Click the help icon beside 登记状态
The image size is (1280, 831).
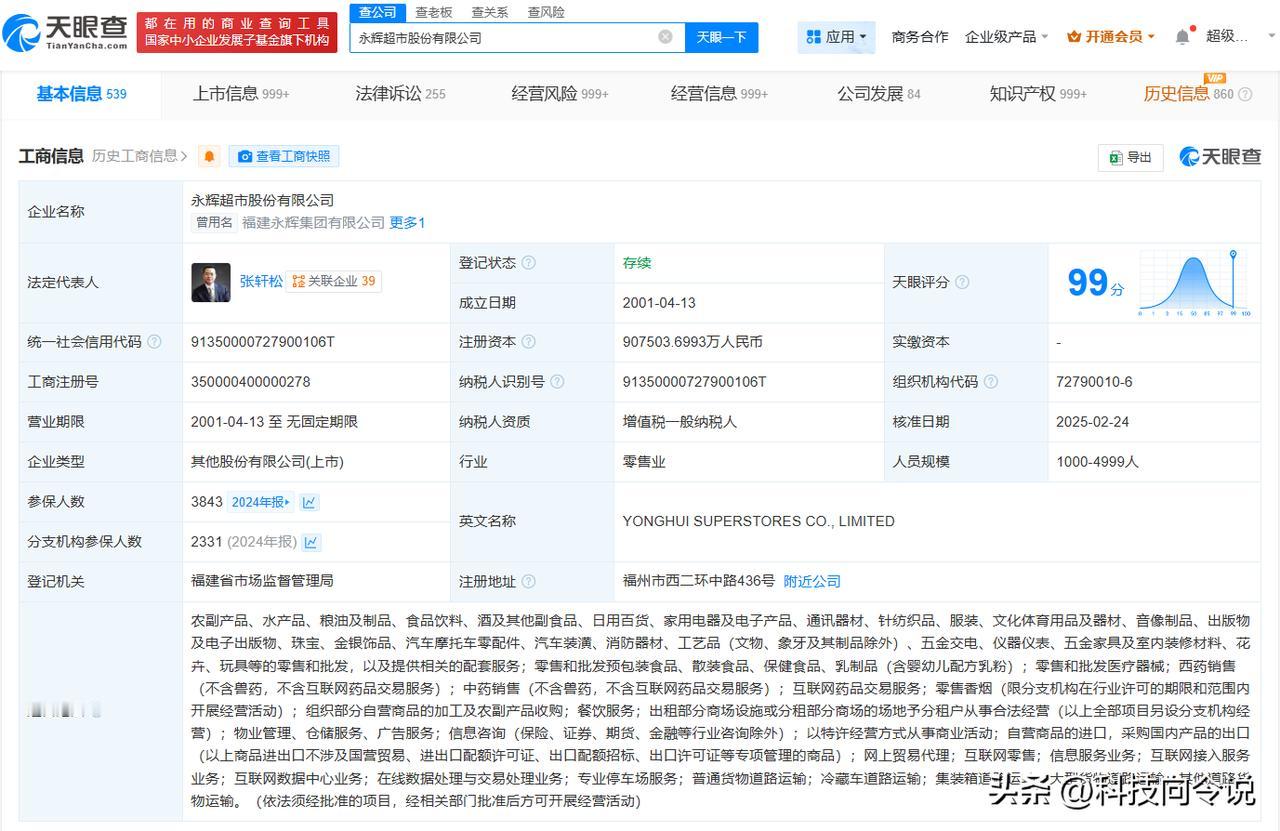click(x=528, y=263)
